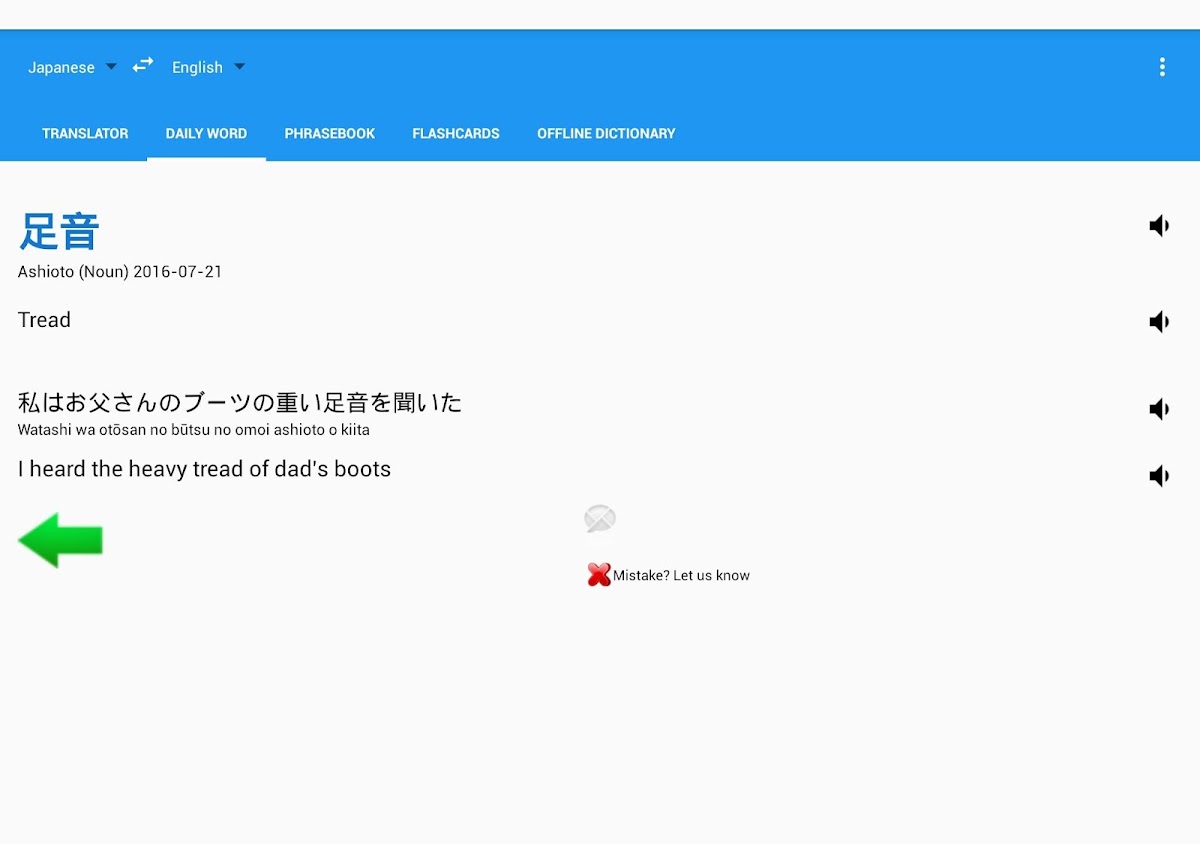This screenshot has height=844, width=1200.
Task: Open the three-dot overflow menu
Action: point(1161,67)
